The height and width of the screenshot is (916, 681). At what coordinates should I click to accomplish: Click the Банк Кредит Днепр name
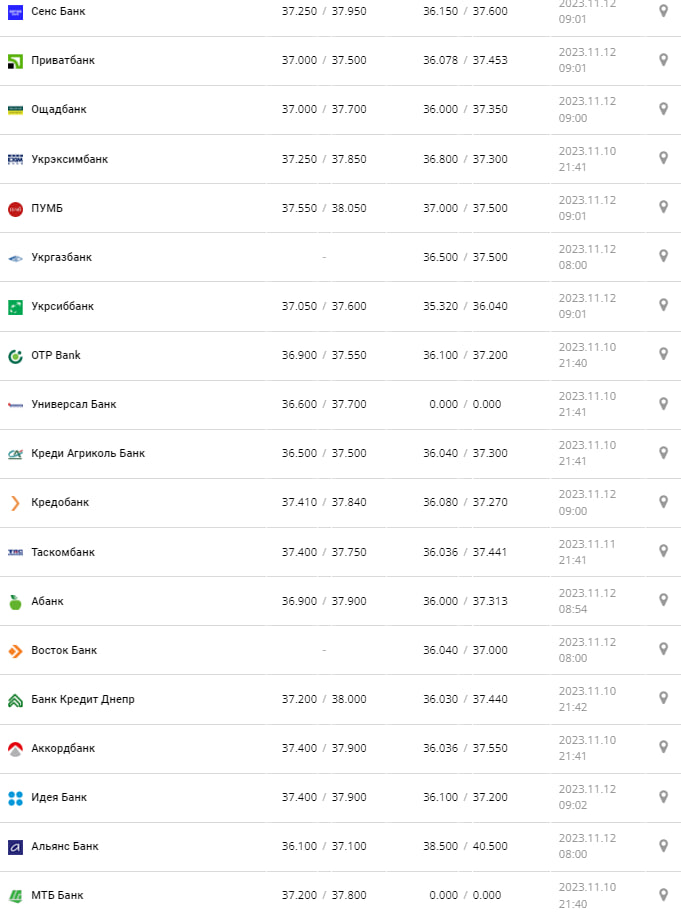tap(83, 700)
